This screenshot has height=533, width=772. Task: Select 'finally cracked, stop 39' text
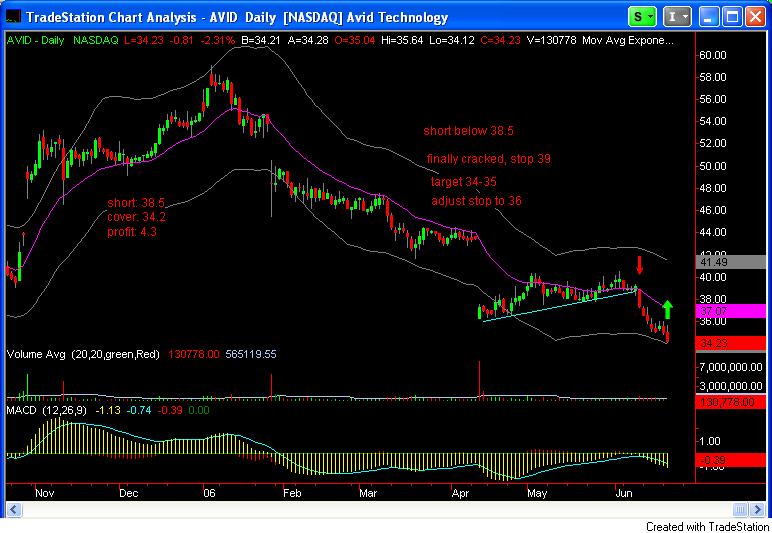point(488,159)
